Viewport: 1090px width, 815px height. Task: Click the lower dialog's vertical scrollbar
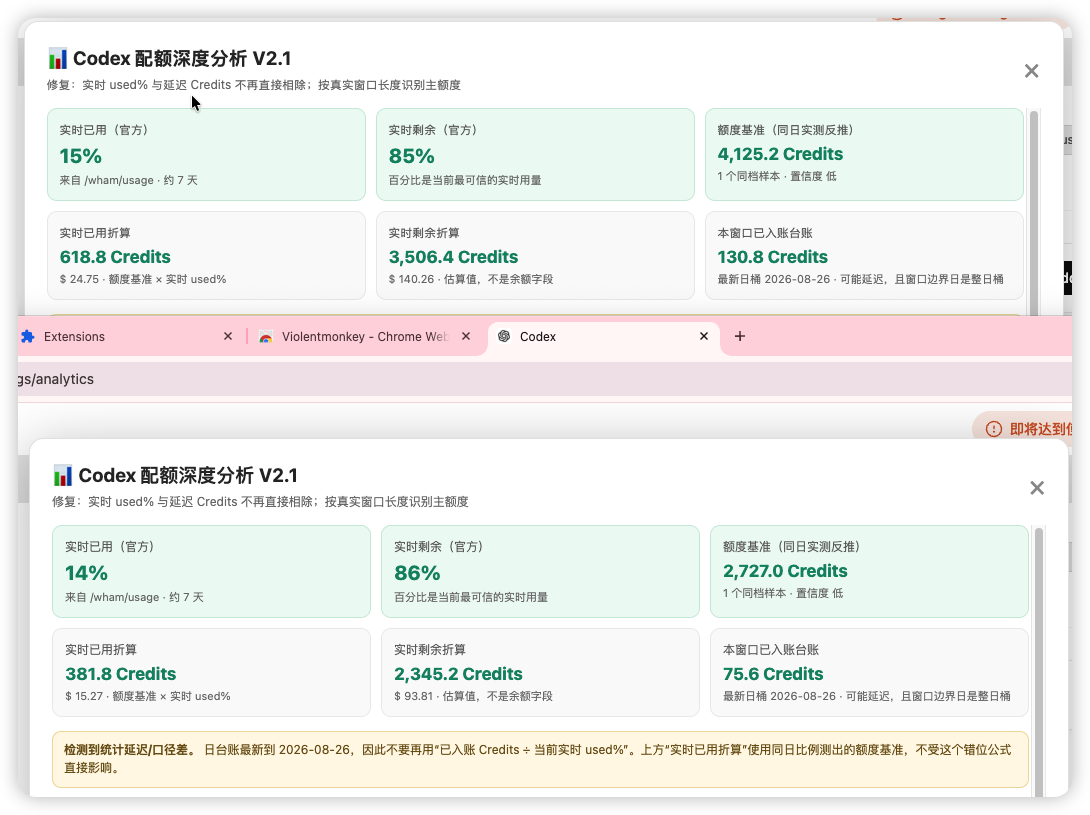coord(1039,662)
